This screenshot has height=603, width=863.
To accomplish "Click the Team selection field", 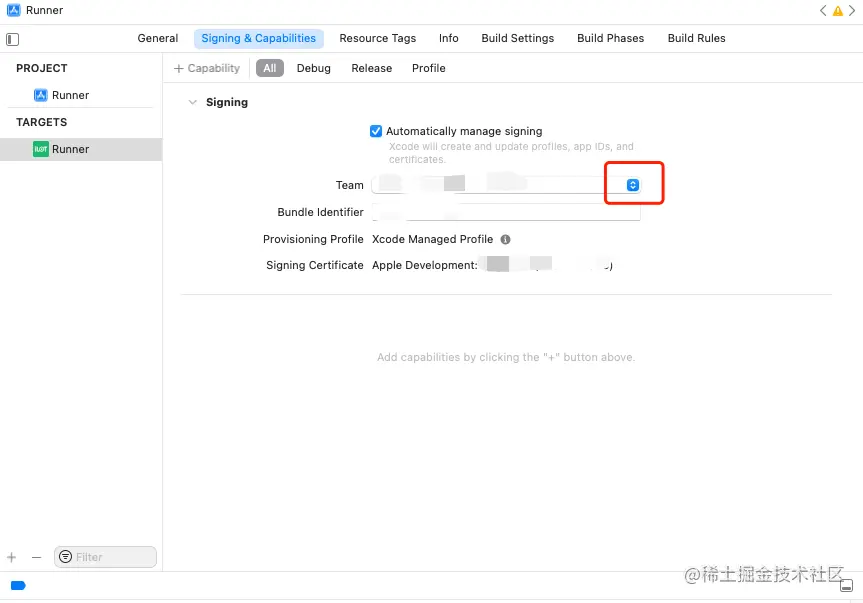I will click(x=506, y=185).
